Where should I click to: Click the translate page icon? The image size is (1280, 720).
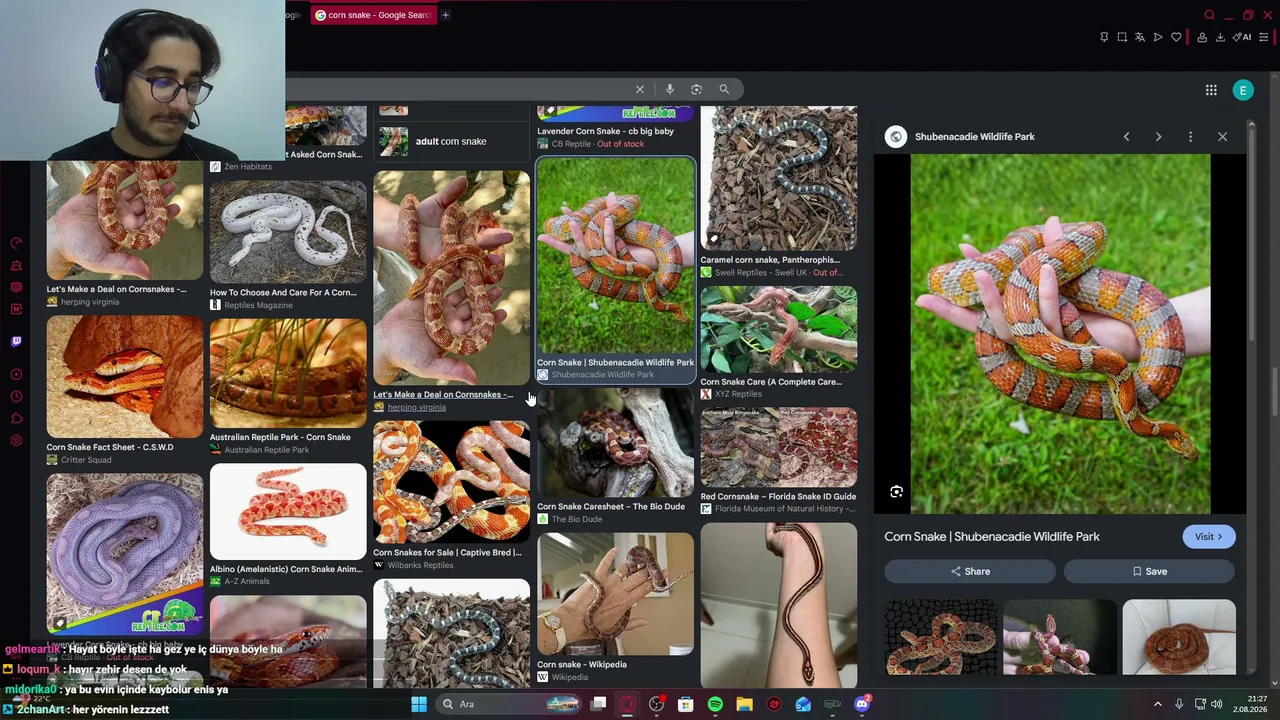[1140, 37]
